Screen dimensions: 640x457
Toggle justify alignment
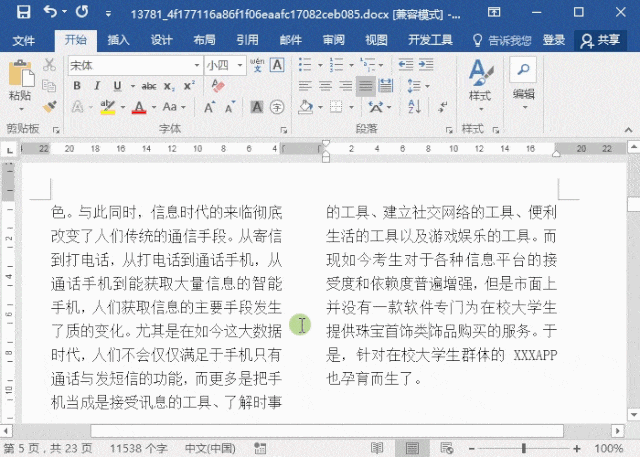point(365,86)
